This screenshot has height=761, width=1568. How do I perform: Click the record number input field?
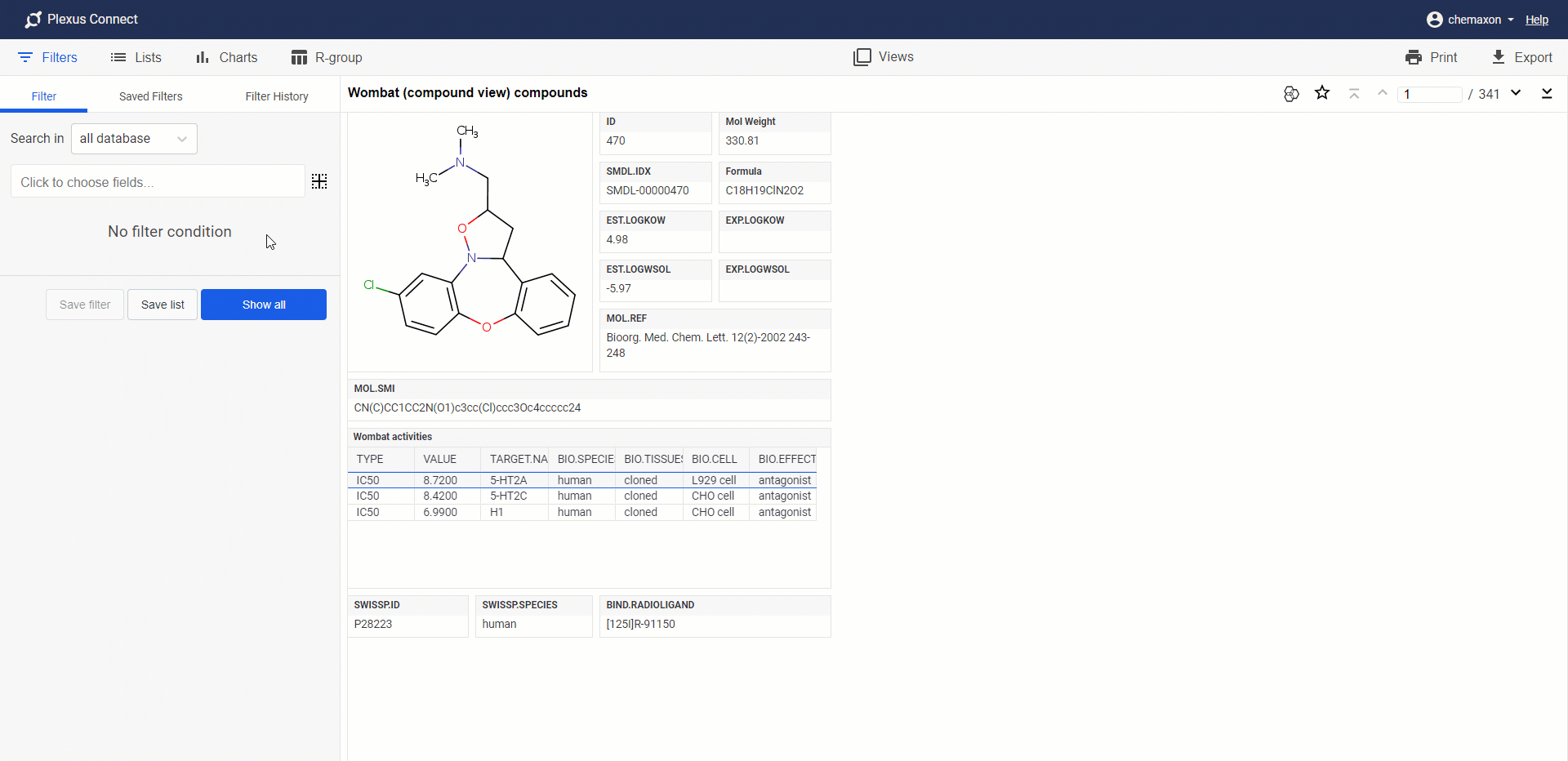(x=1431, y=94)
